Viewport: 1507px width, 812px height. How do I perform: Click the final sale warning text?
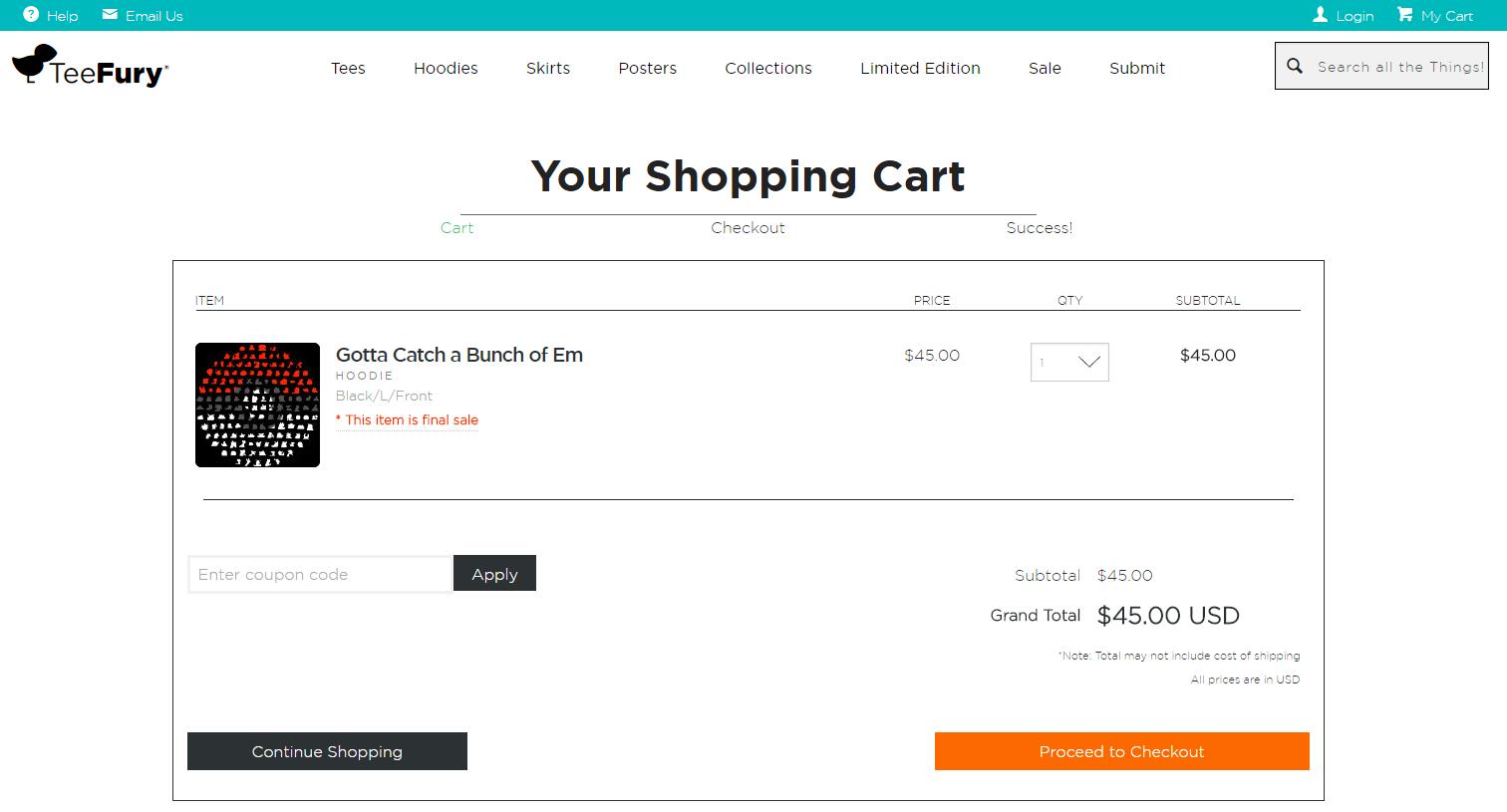(407, 419)
